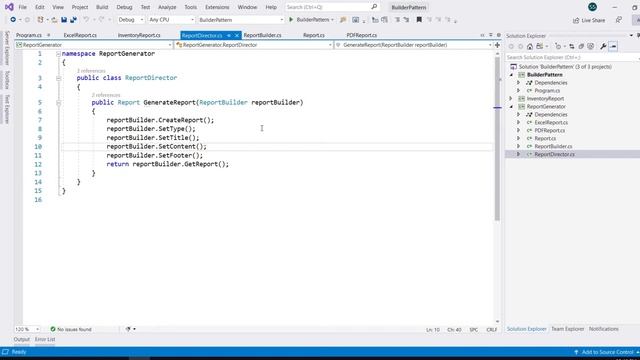Open the Extensions menu
The width and height of the screenshot is (640, 360).
point(217,7)
